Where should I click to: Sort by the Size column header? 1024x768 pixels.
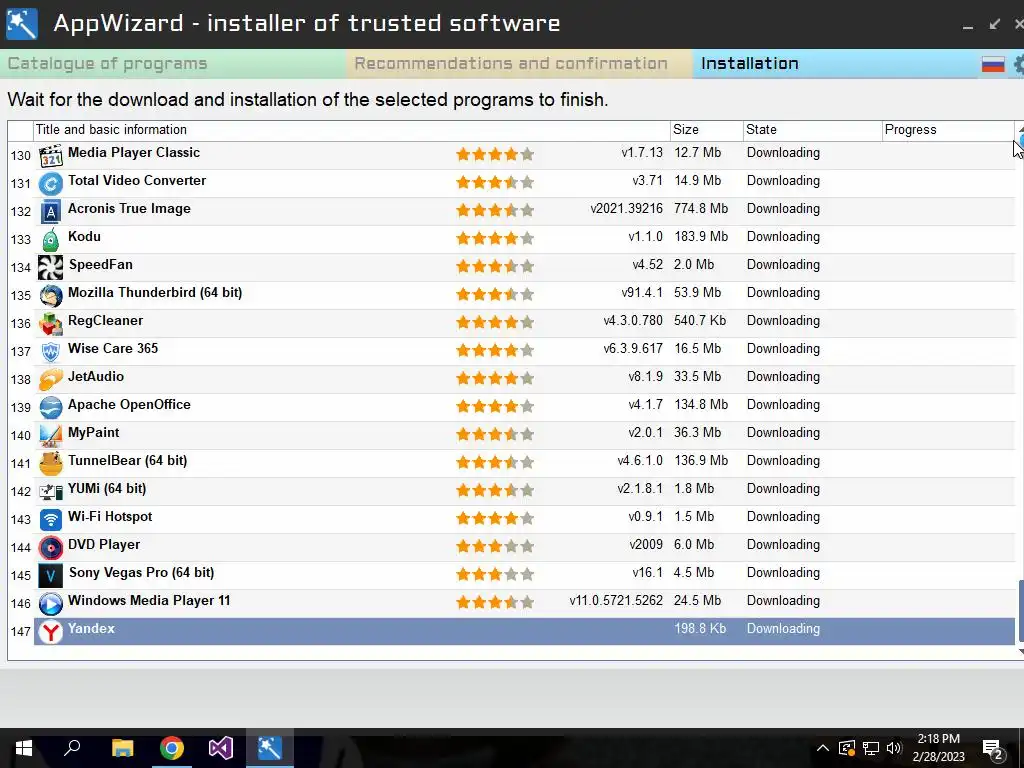coord(707,130)
